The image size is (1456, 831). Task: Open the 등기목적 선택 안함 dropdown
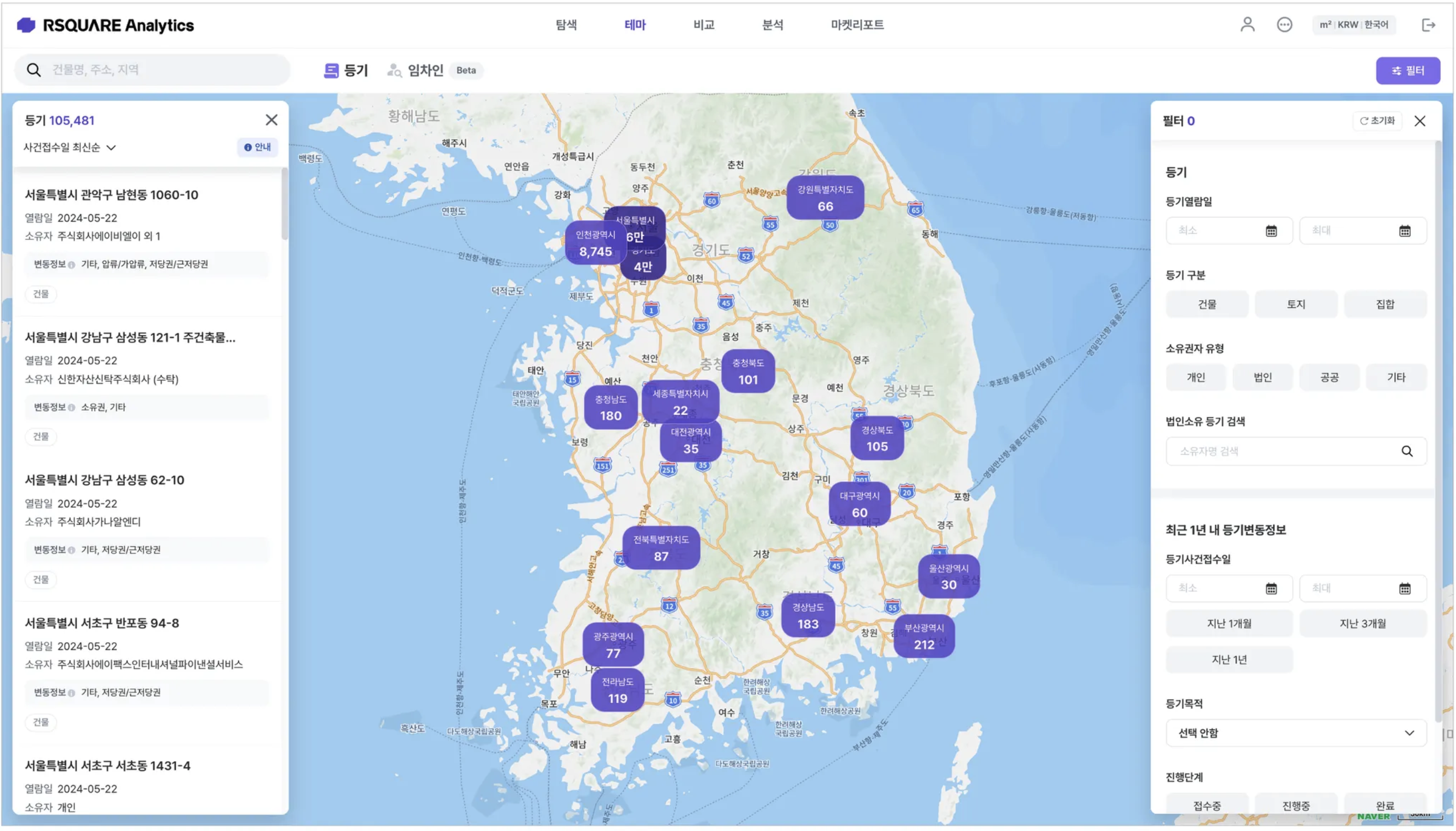(1296, 733)
